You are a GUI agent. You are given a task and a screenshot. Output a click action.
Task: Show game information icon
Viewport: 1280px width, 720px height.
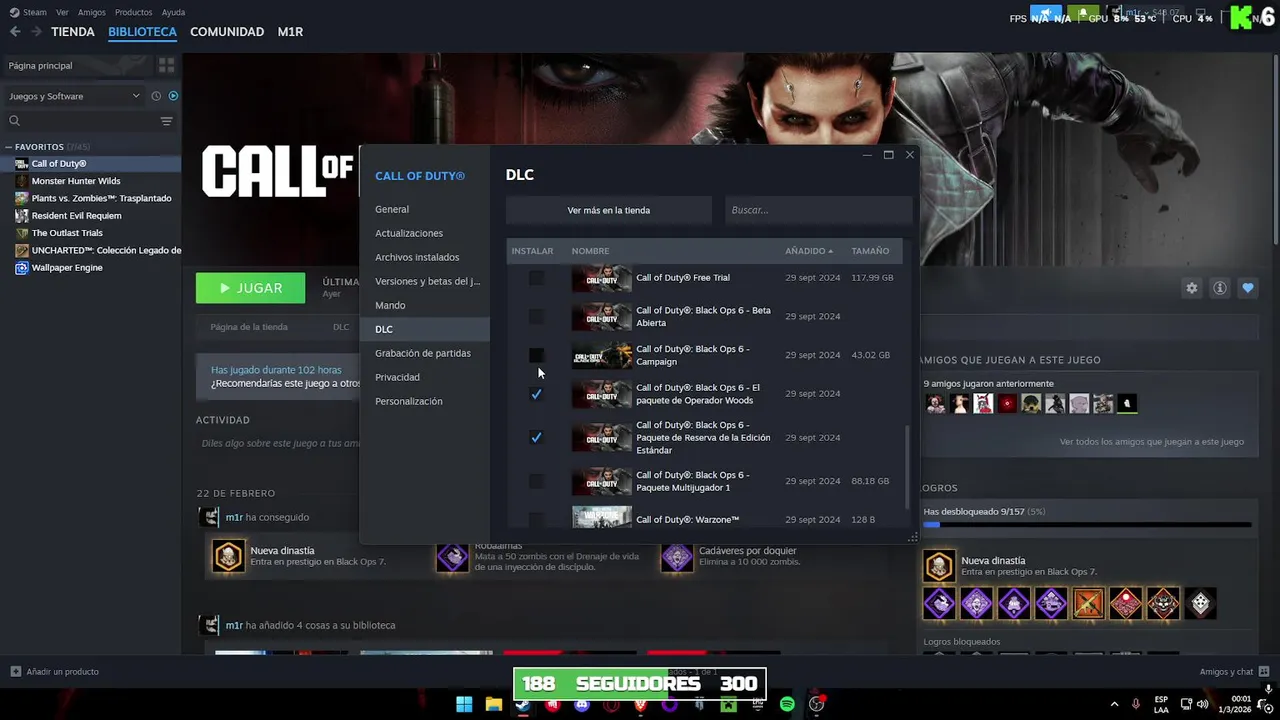1220,288
